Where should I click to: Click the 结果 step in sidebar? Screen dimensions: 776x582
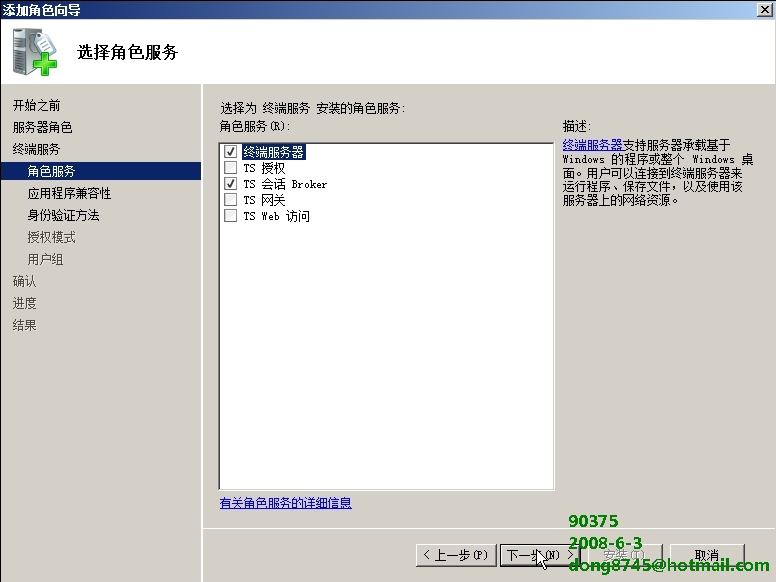click(24, 325)
